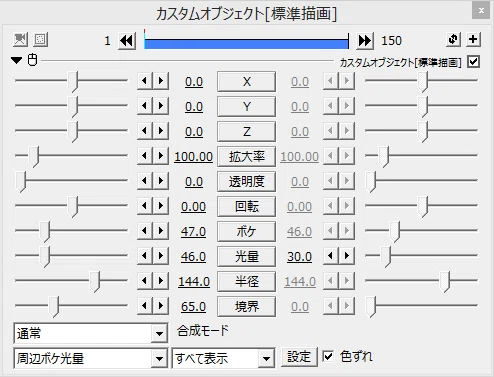Screen dimensions: 494x377
Task: Collapse the settings with the black triangle
Action: [16, 60]
